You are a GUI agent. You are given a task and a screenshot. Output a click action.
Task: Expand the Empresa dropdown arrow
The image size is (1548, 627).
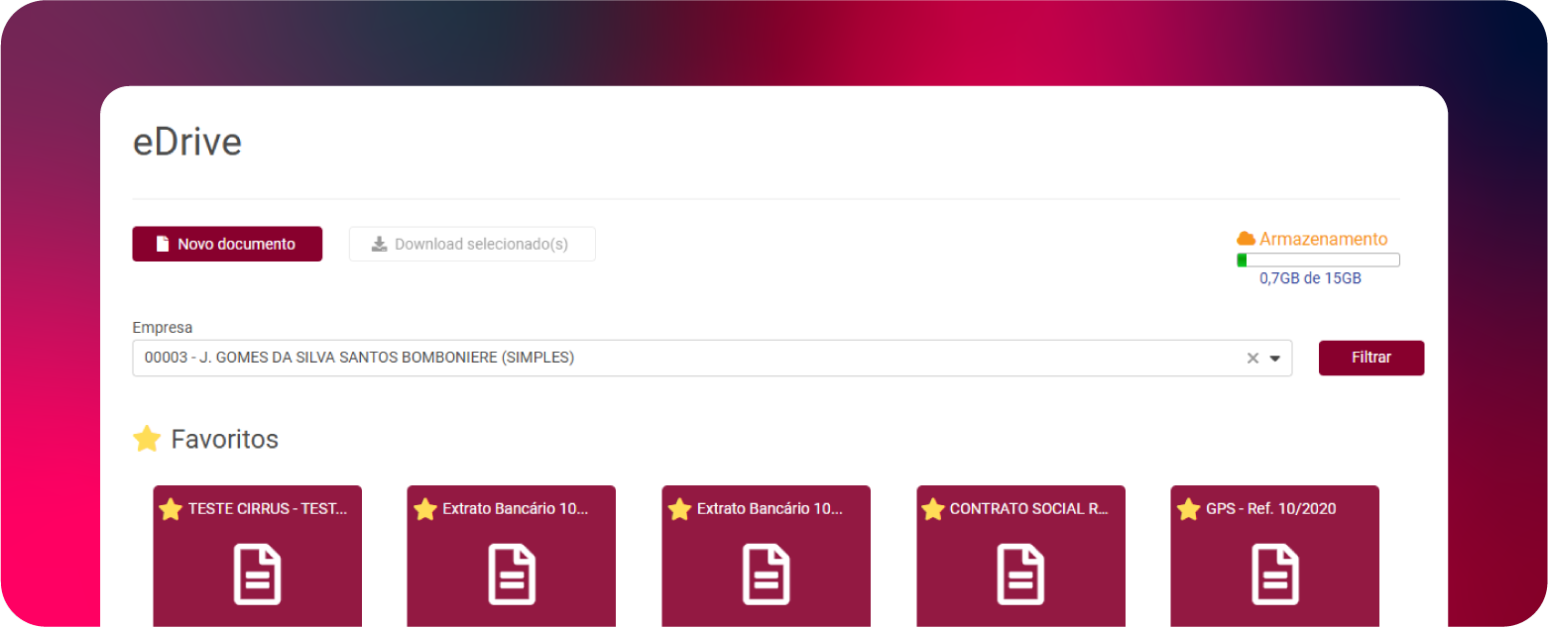[x=1275, y=358]
